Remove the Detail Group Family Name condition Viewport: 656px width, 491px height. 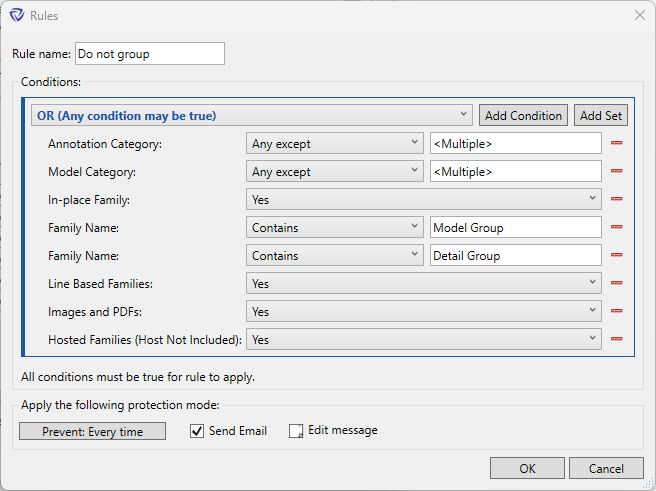[616, 255]
